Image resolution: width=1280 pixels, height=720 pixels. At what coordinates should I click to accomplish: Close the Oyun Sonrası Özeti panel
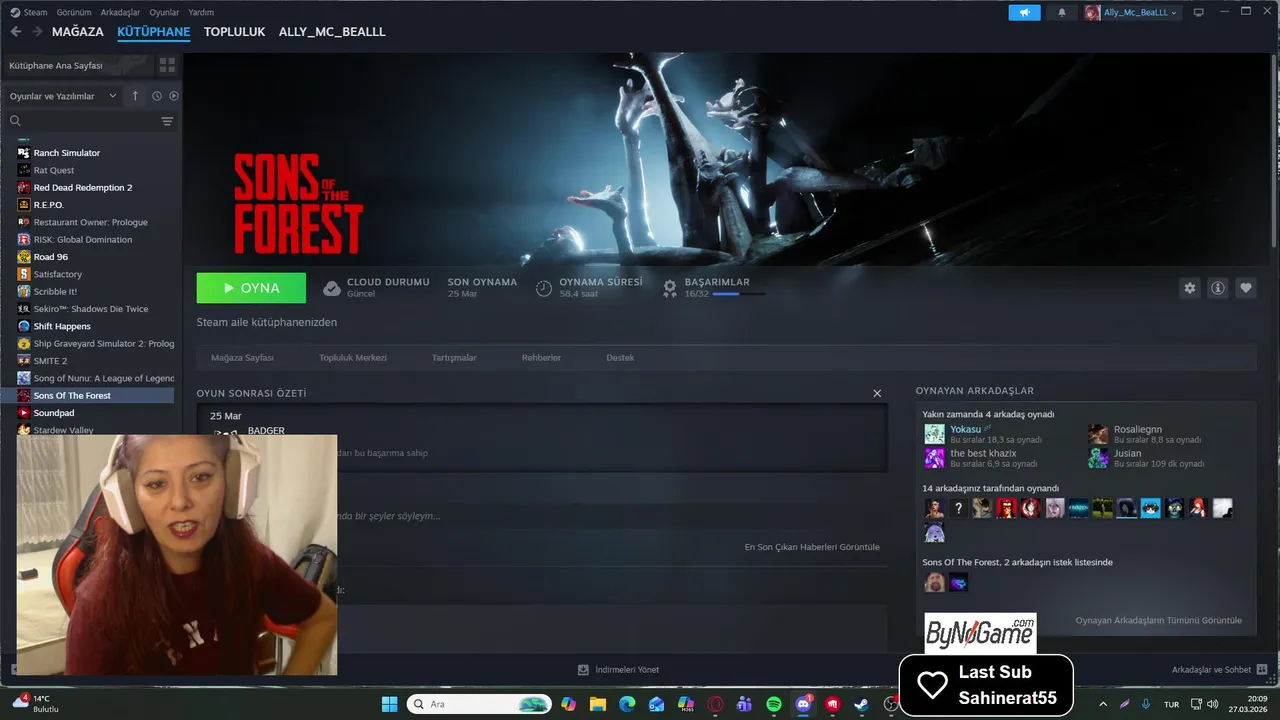click(x=877, y=393)
